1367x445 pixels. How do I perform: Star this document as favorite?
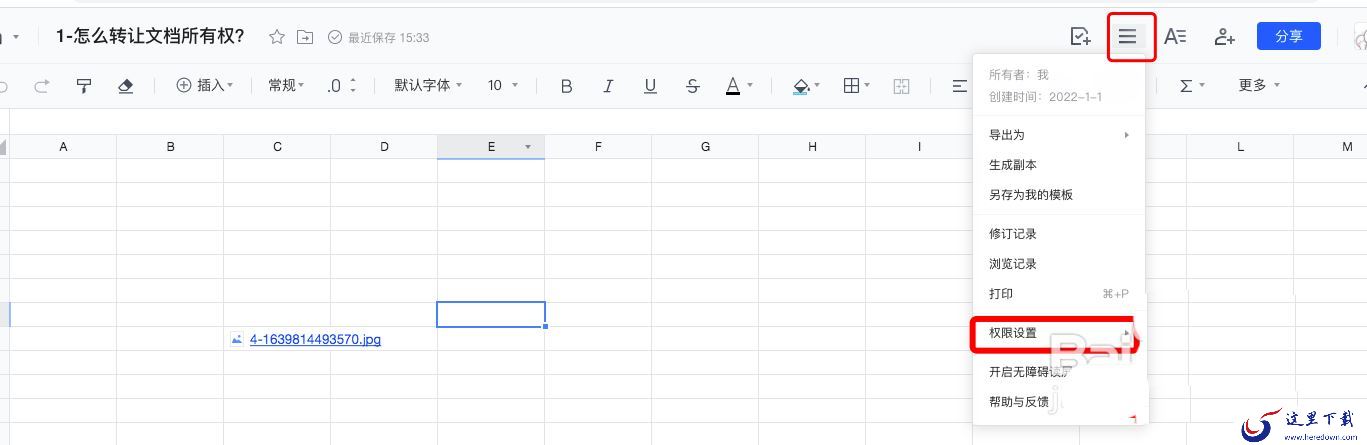tap(277, 37)
